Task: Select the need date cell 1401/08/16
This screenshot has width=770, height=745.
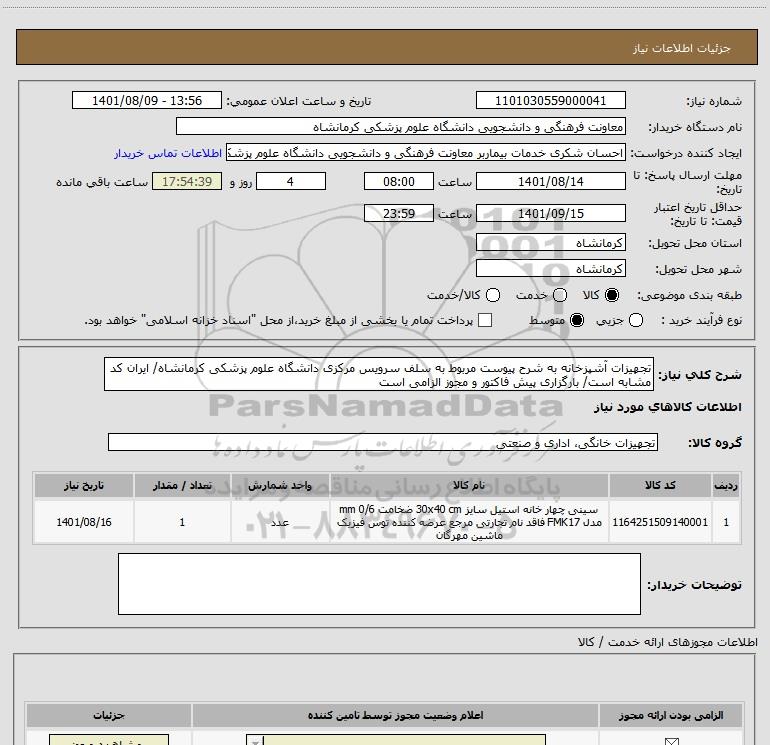Action: pos(84,522)
